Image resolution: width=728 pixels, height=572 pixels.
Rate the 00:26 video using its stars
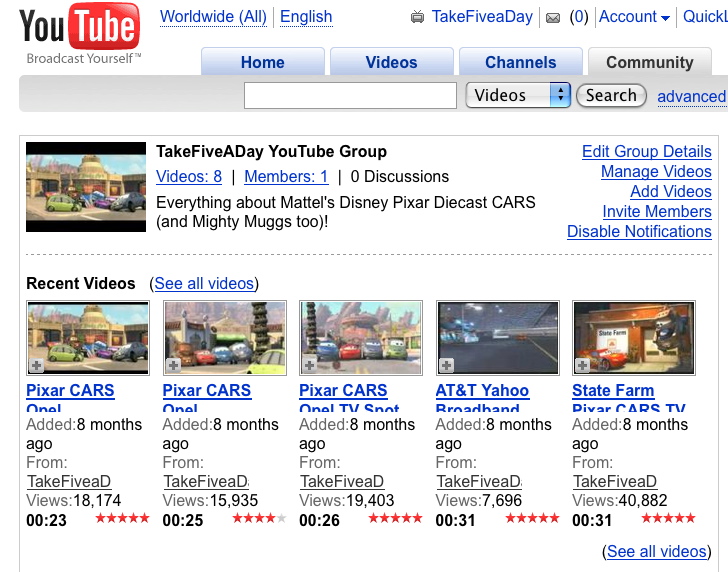pos(396,518)
